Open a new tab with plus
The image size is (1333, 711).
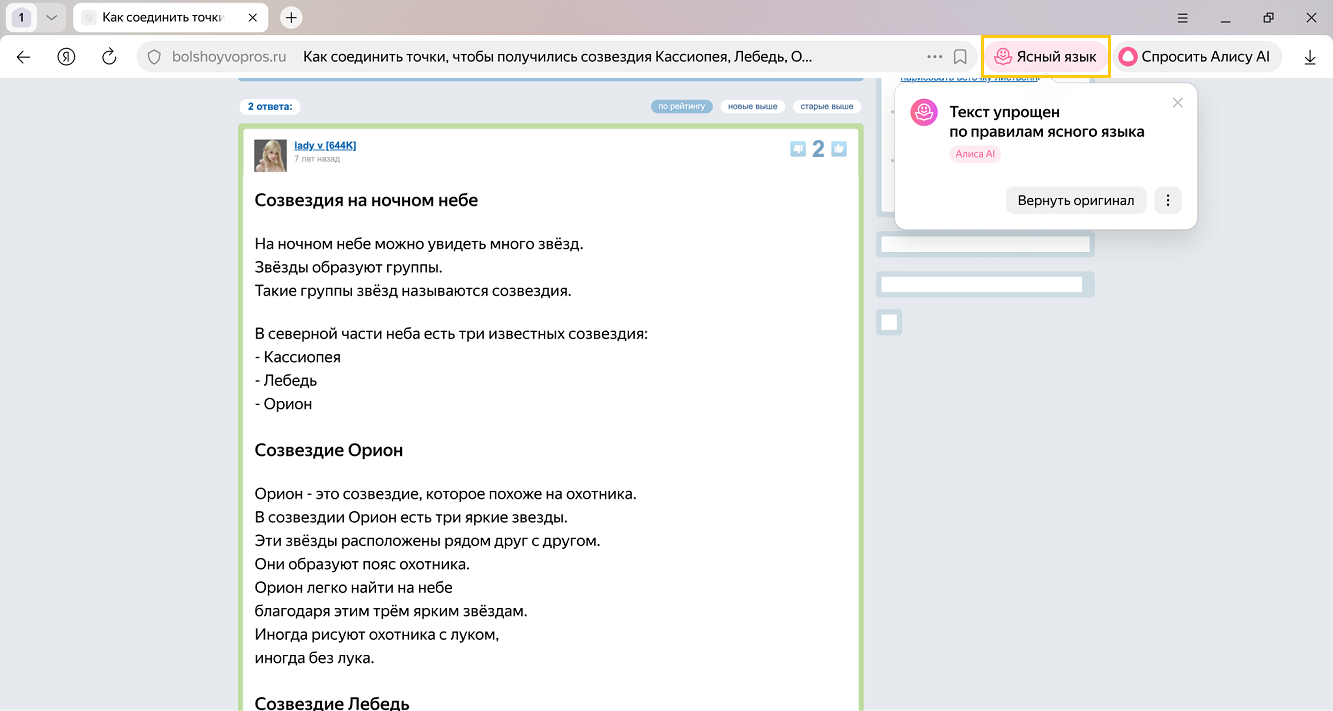[x=291, y=18]
